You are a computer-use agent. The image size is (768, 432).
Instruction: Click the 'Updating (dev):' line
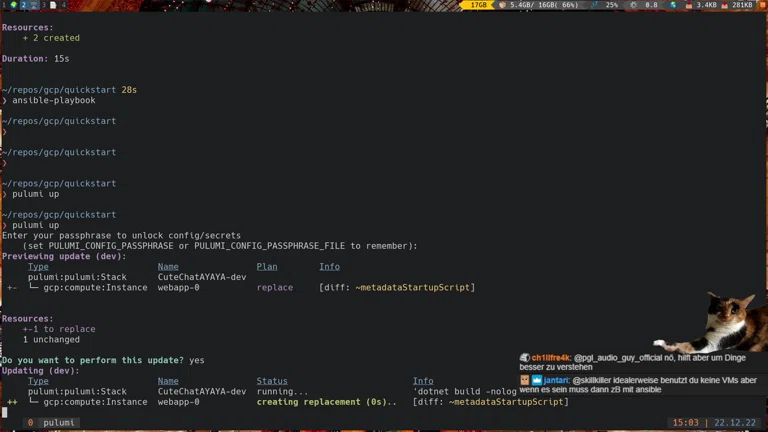coord(41,371)
